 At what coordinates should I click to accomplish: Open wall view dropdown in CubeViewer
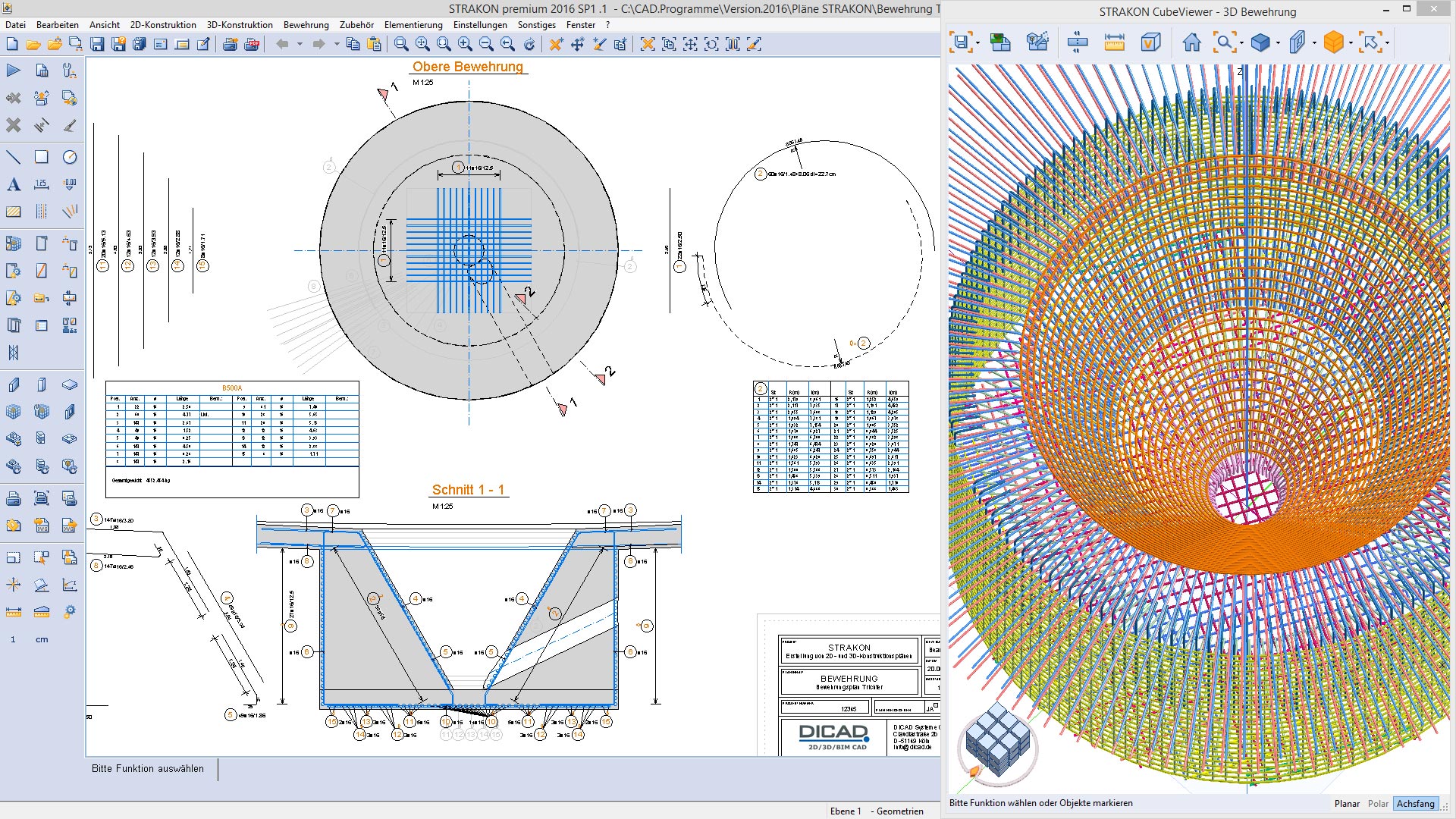[1314, 42]
